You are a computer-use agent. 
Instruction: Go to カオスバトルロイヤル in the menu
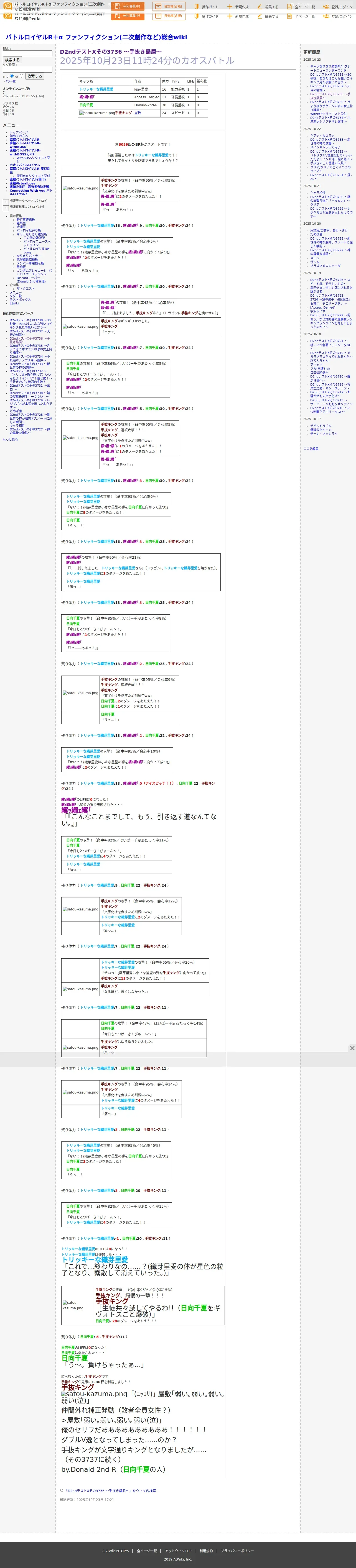(x=25, y=165)
